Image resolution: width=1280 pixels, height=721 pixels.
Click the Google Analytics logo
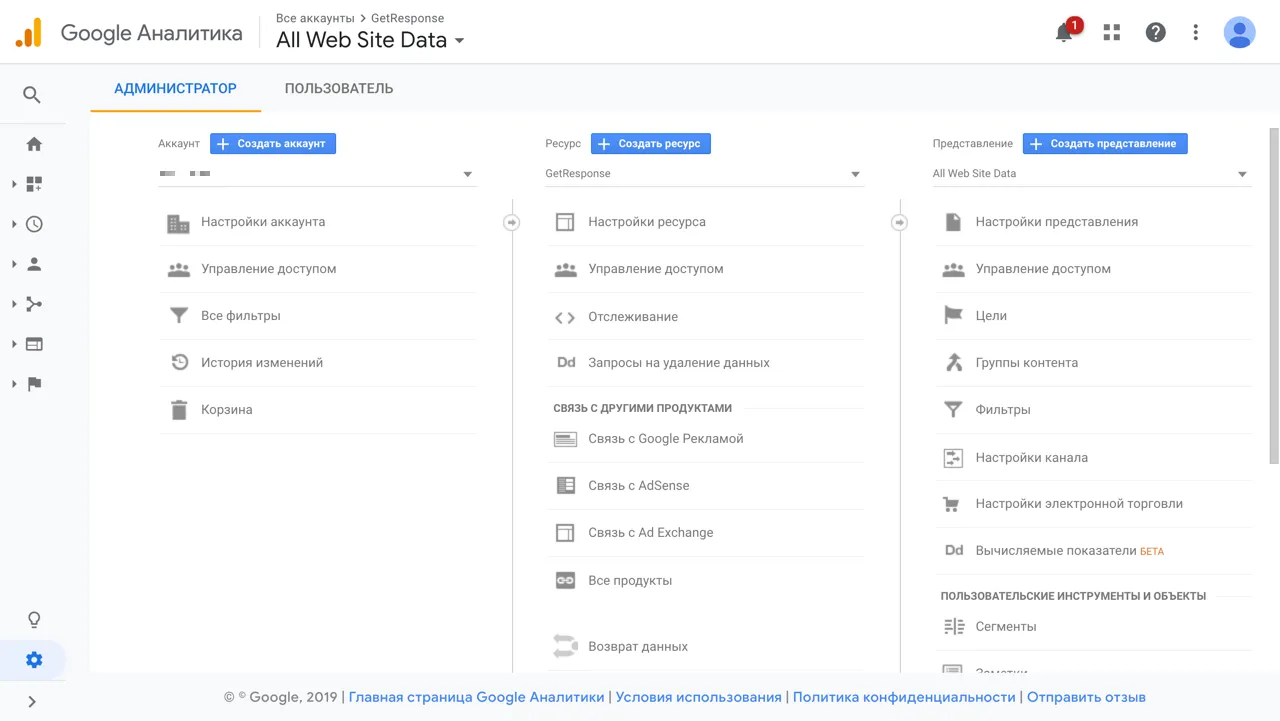pyautogui.click(x=29, y=33)
